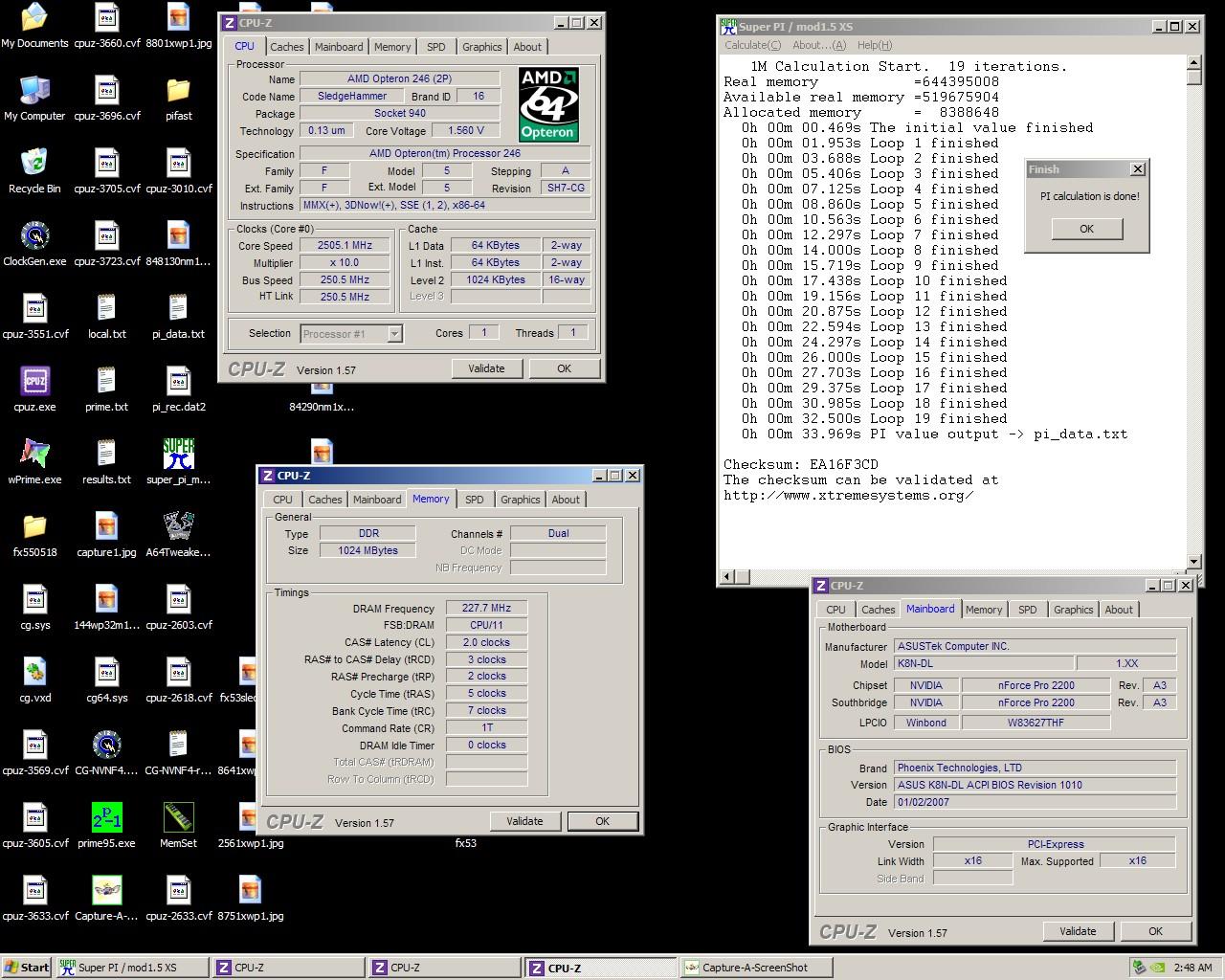This screenshot has height=980, width=1225.
Task: Click Super PI vertical scrollbar down arrow
Action: [1193, 562]
